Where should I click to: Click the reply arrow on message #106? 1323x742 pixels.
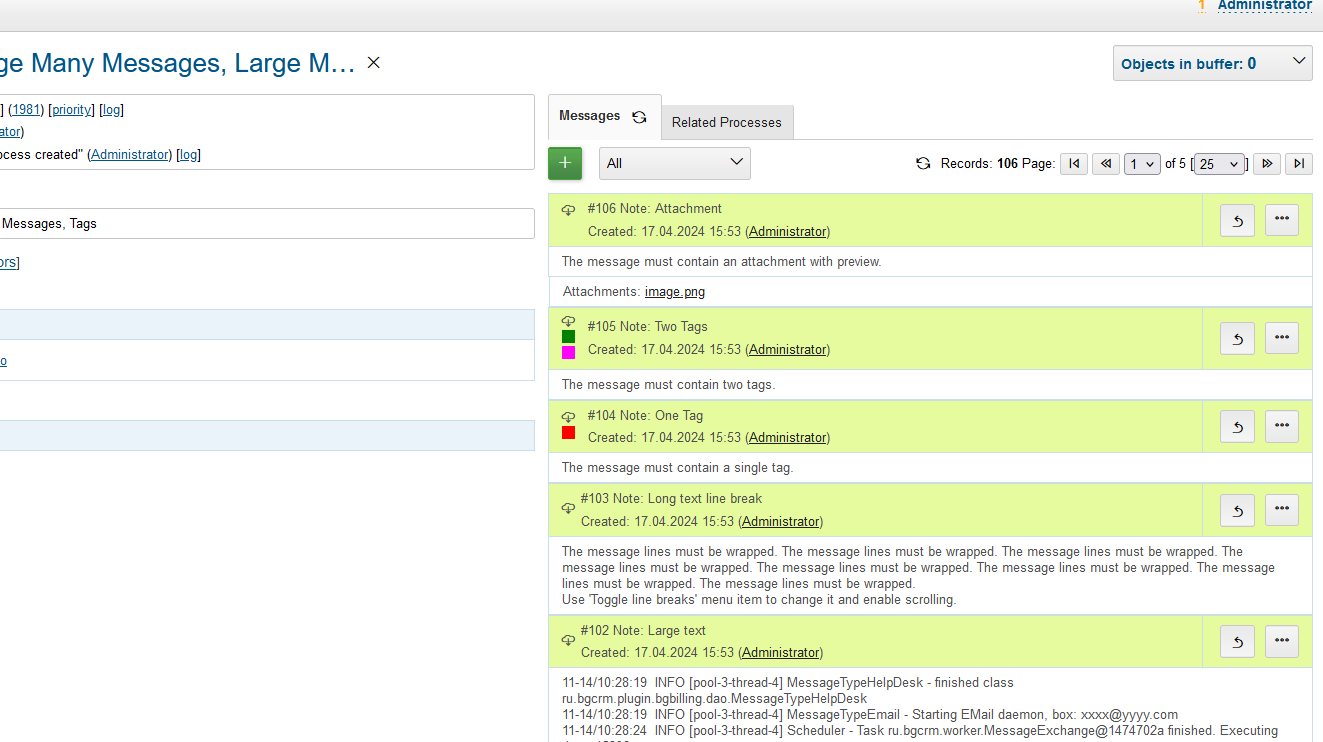(1237, 221)
